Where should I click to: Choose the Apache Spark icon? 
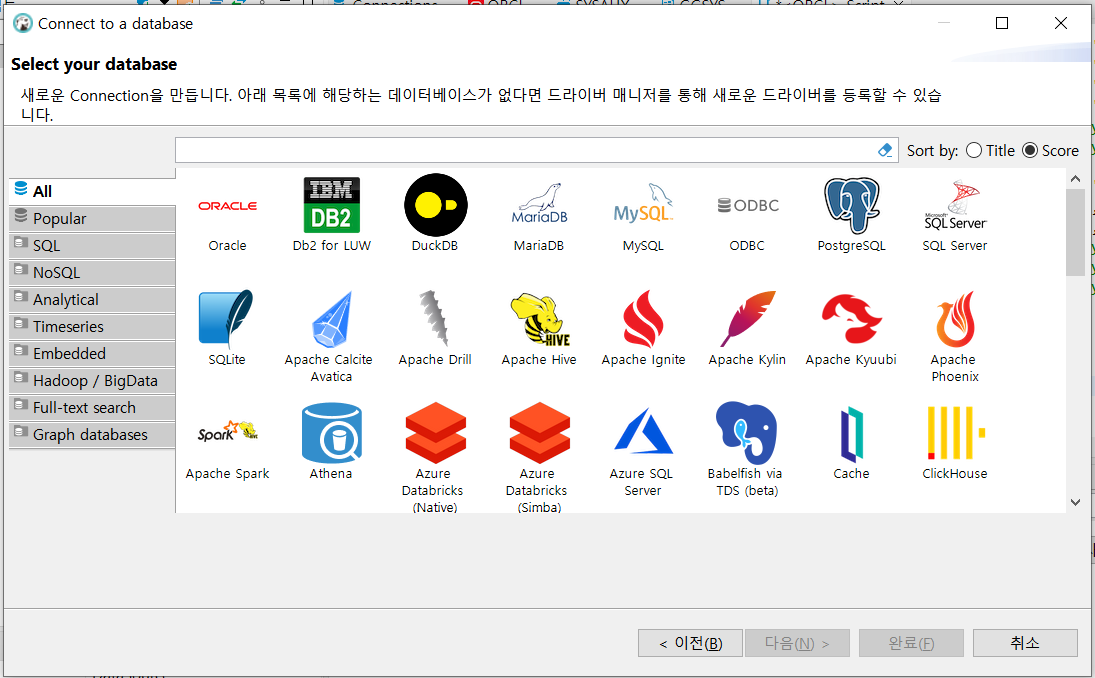pos(228,432)
